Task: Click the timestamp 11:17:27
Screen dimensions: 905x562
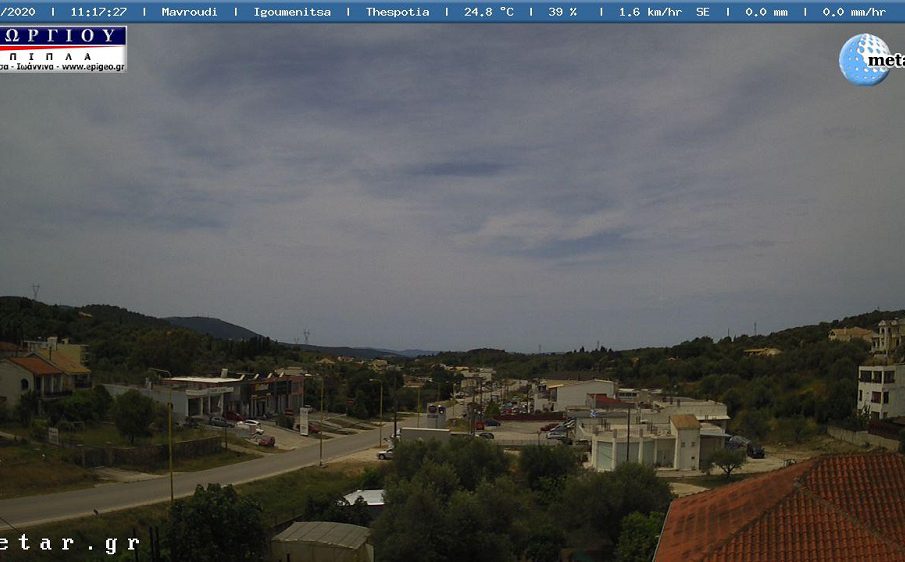Action: [x=98, y=12]
